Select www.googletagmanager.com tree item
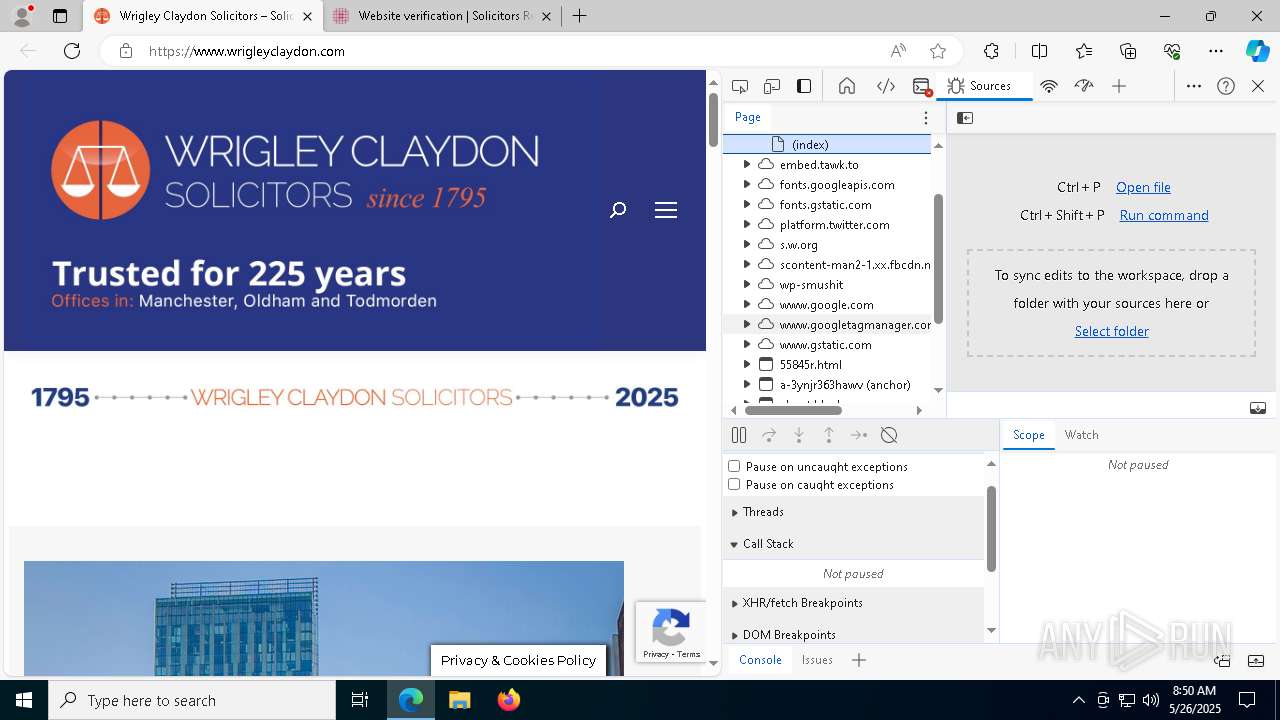Screen dimensions: 1280x720 coord(827,324)
